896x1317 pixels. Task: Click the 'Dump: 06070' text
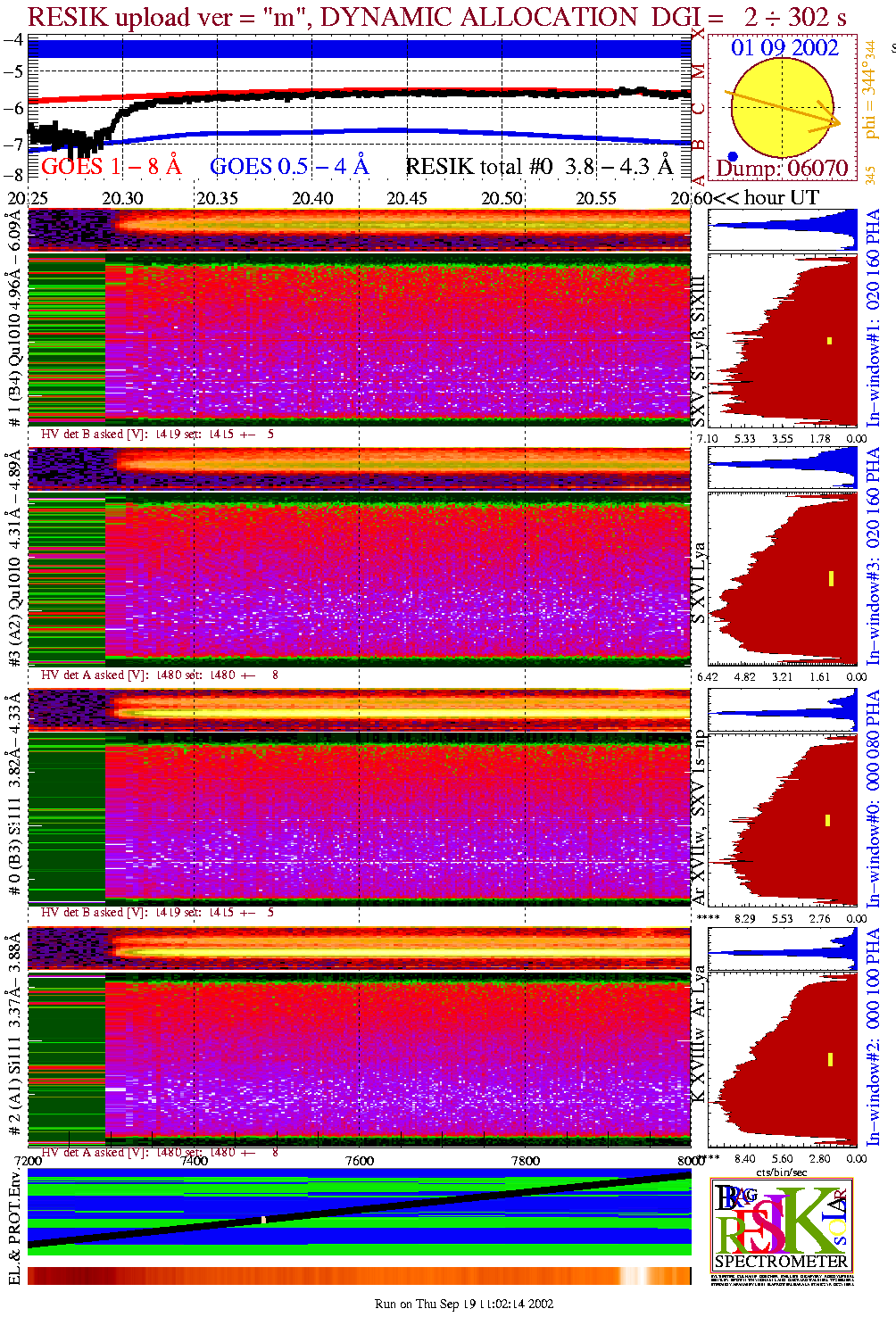click(782, 168)
